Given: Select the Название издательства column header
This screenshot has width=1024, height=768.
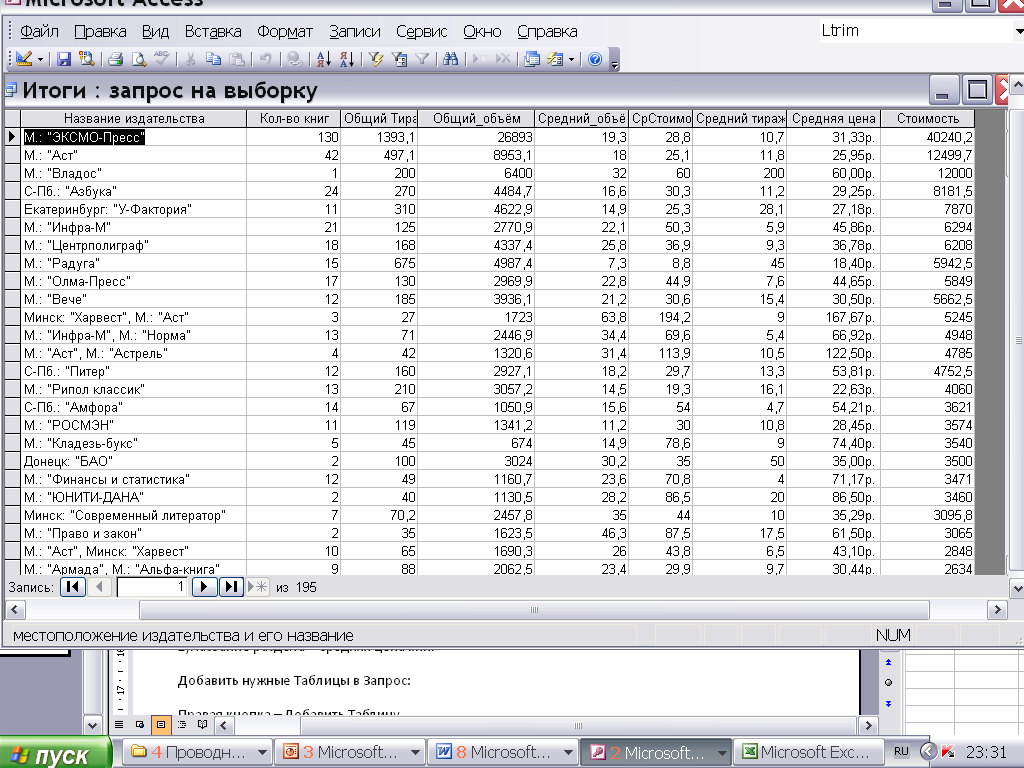Looking at the screenshot, I should click(x=134, y=118).
